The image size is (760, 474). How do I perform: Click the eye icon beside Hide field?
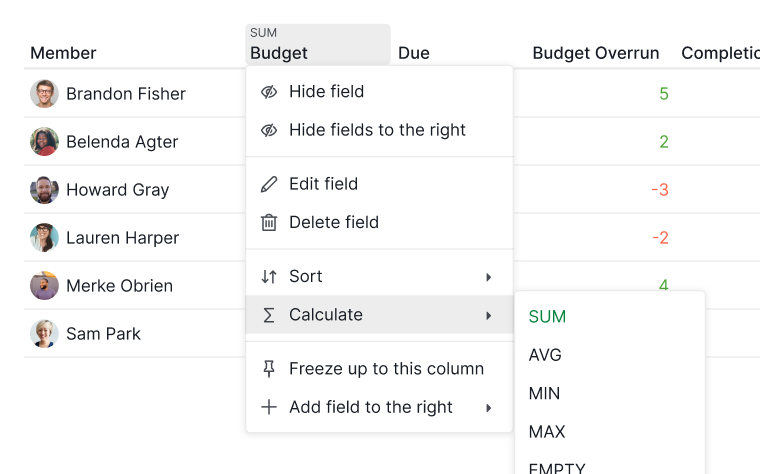(269, 92)
